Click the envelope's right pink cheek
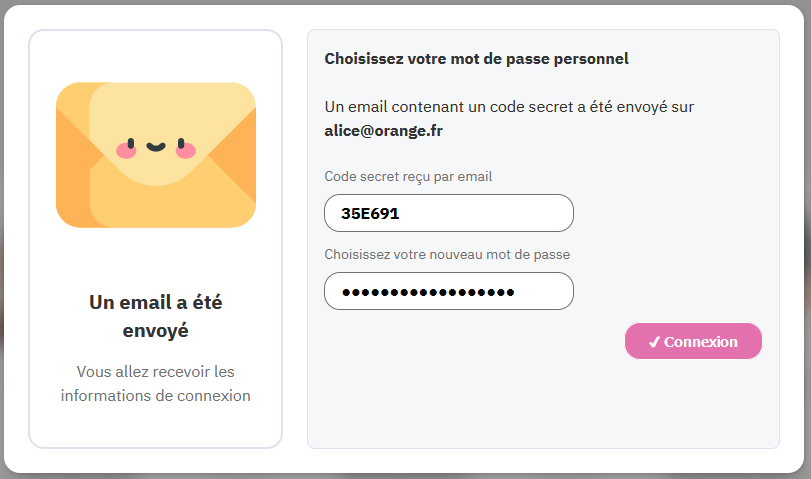The width and height of the screenshot is (811, 479). (185, 151)
